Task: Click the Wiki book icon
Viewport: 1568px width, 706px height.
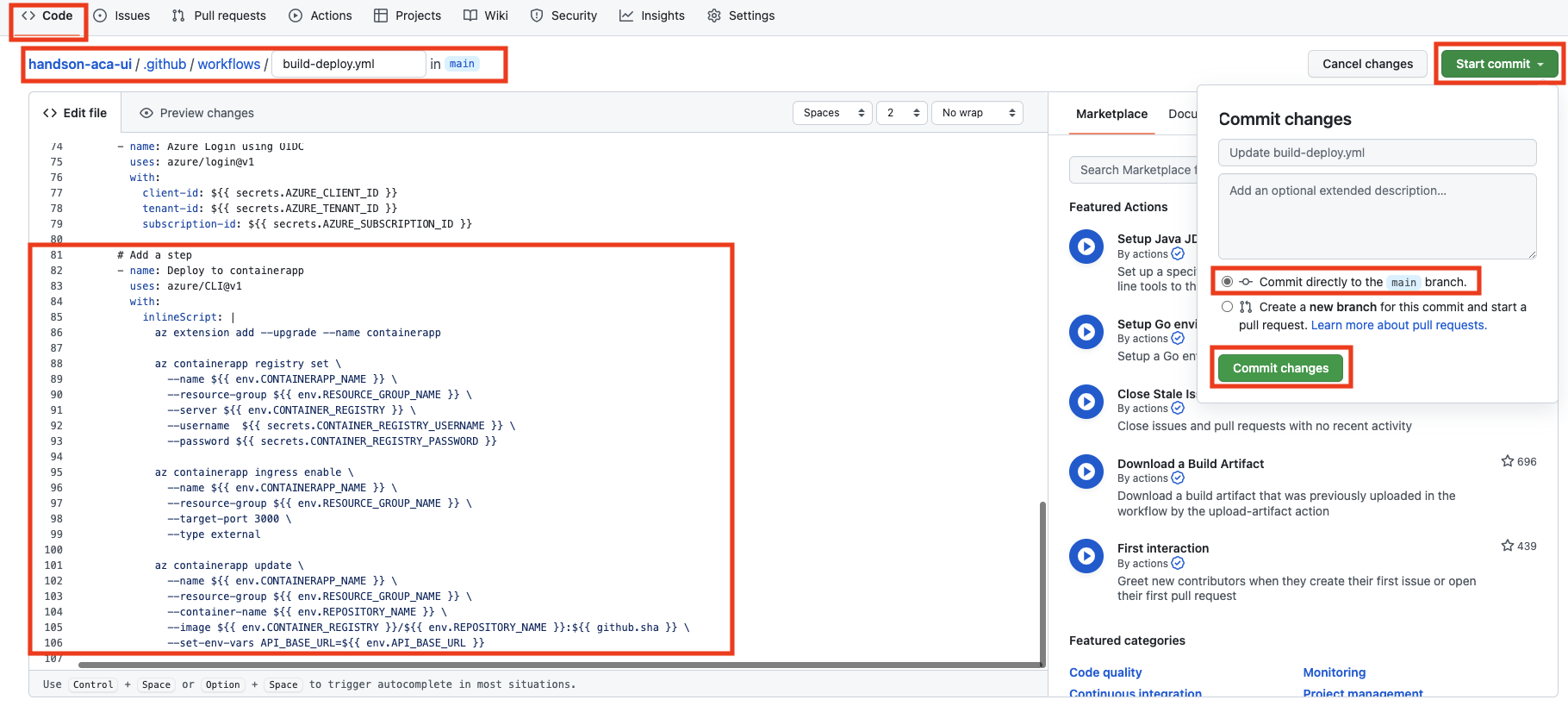Action: click(x=470, y=16)
